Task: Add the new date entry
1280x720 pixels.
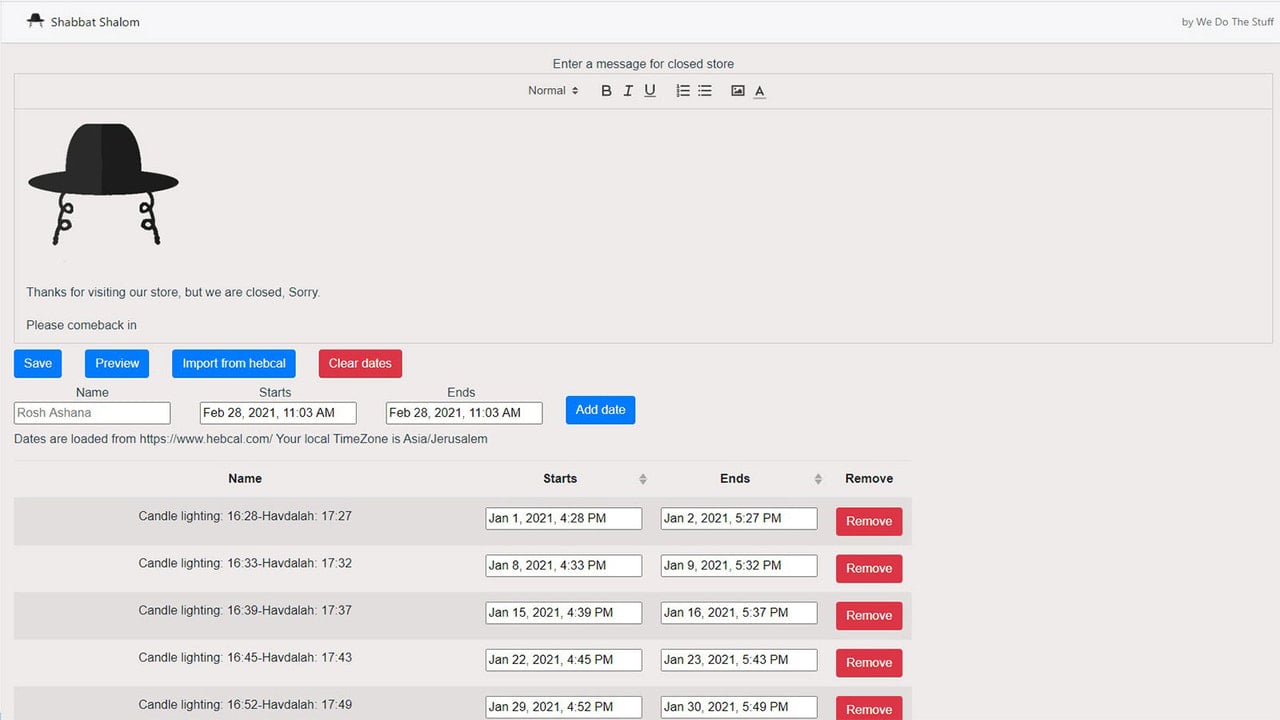Action: tap(600, 410)
